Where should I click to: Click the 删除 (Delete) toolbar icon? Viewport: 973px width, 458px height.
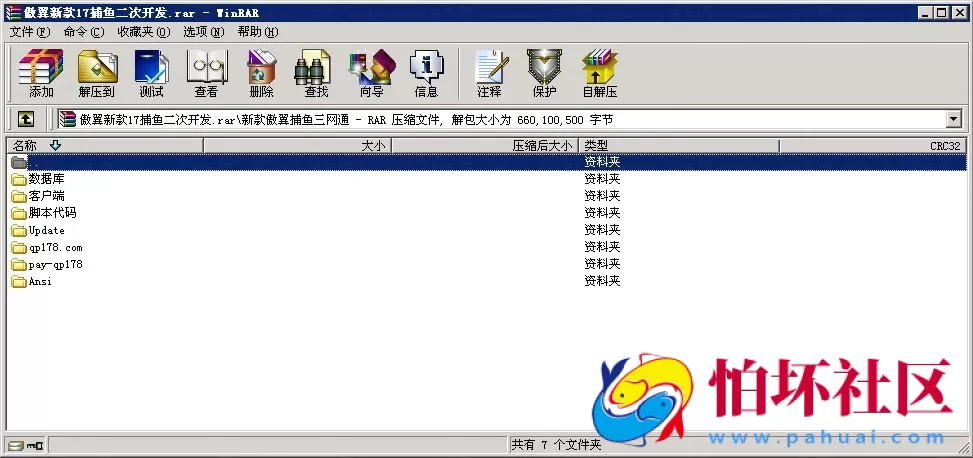(261, 73)
